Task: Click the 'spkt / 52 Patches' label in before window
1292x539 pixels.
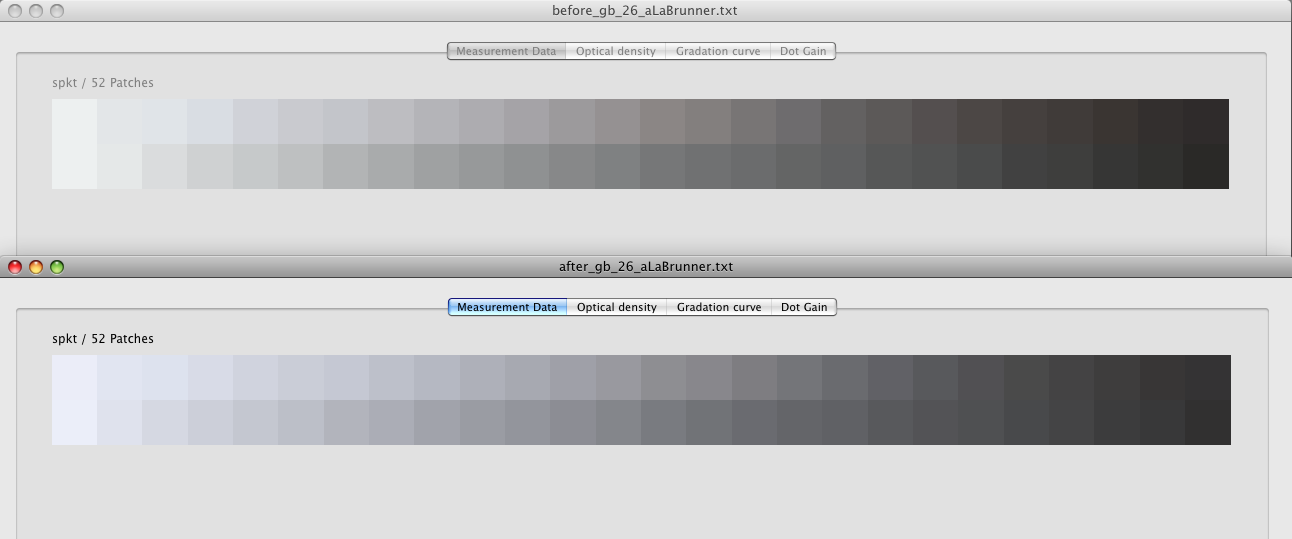Action: tap(103, 83)
